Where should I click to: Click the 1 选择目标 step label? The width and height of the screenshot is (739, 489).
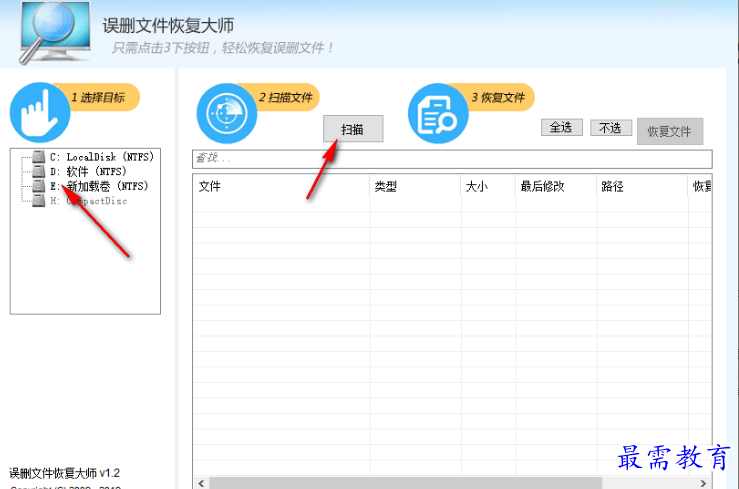[98, 98]
